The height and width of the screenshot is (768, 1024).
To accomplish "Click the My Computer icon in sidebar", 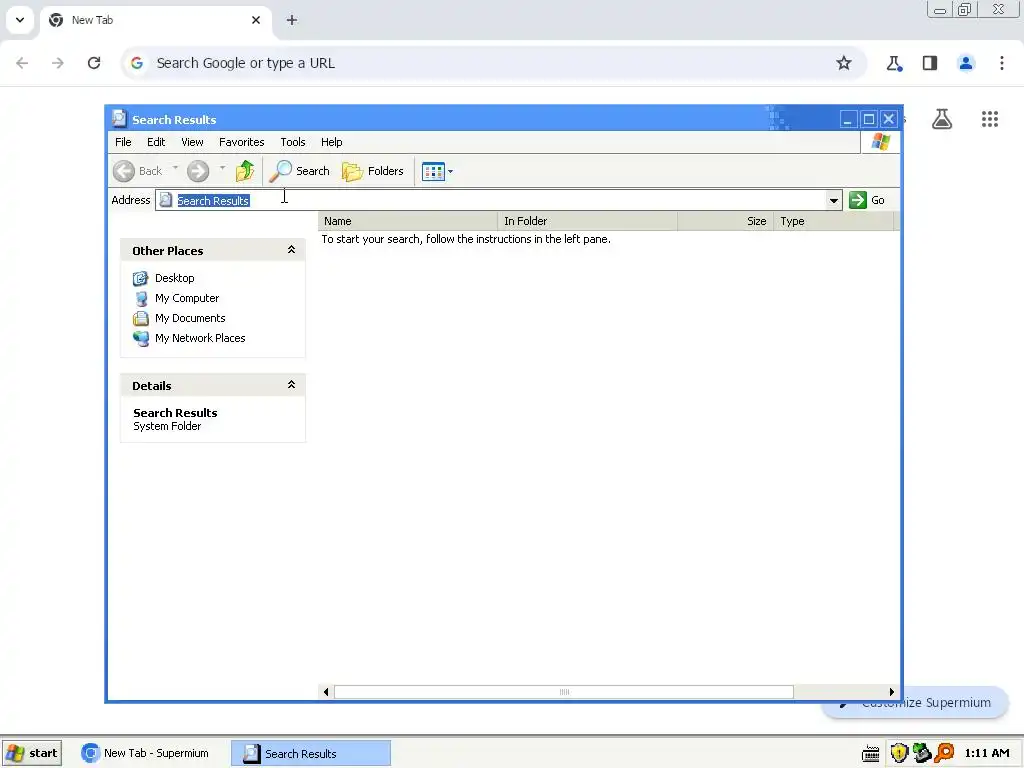I will (140, 298).
